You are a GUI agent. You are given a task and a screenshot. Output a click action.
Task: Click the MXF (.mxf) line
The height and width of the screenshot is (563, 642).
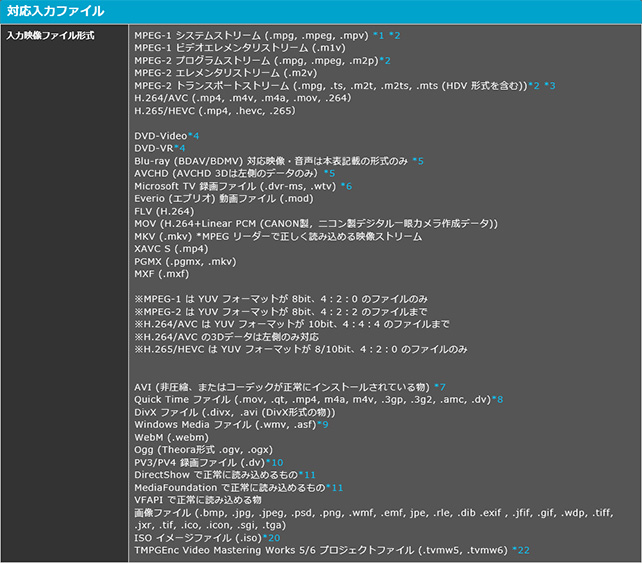point(162,274)
